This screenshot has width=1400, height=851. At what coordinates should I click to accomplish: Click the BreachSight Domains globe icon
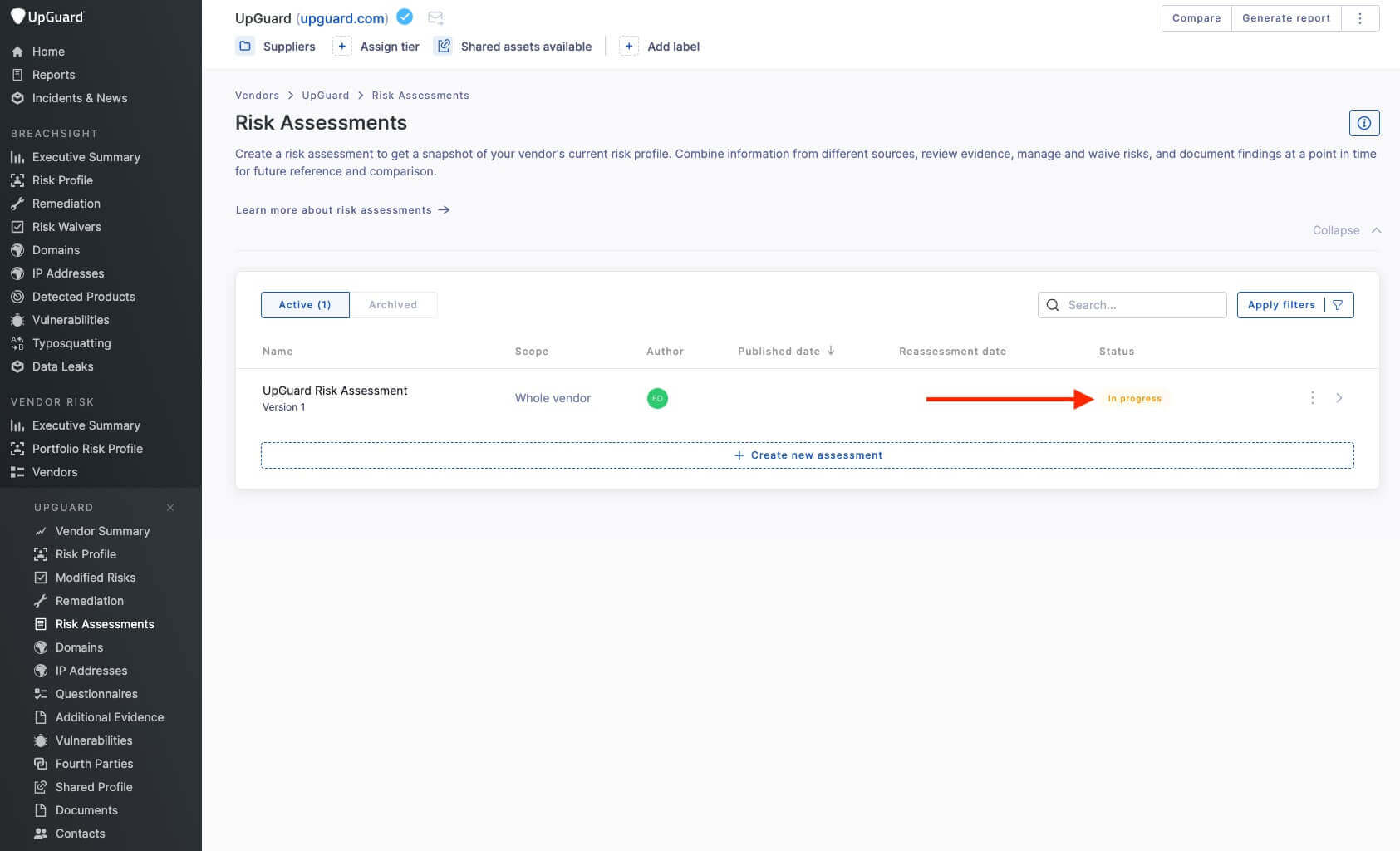click(17, 250)
